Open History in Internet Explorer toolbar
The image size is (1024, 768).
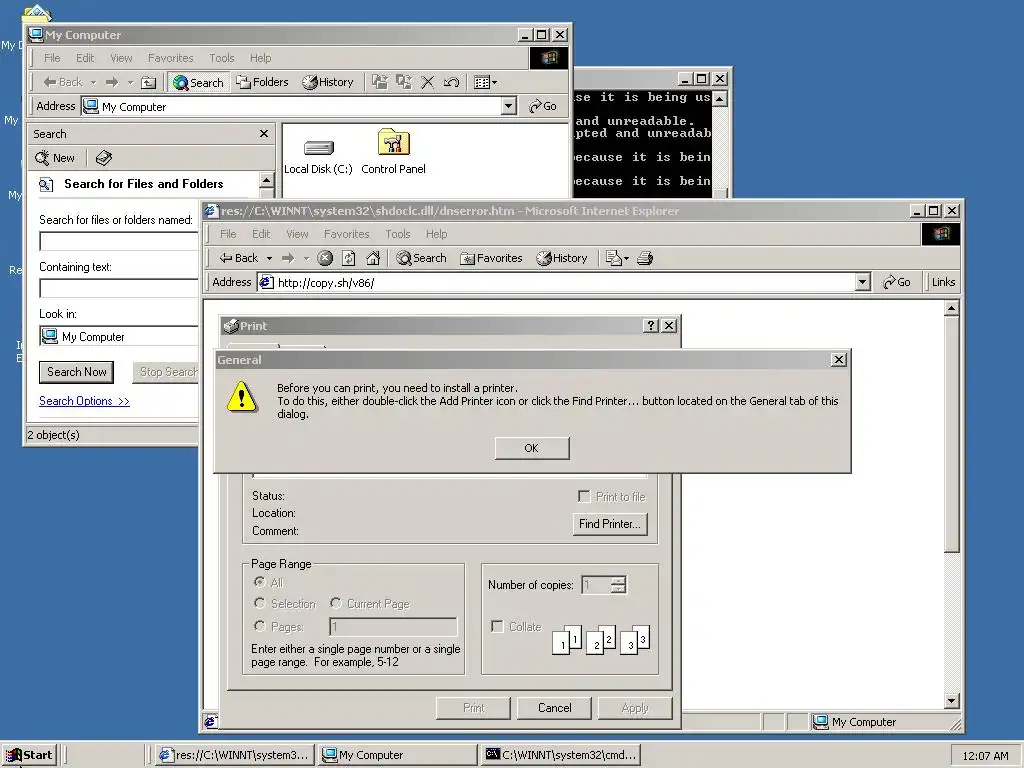(x=562, y=258)
